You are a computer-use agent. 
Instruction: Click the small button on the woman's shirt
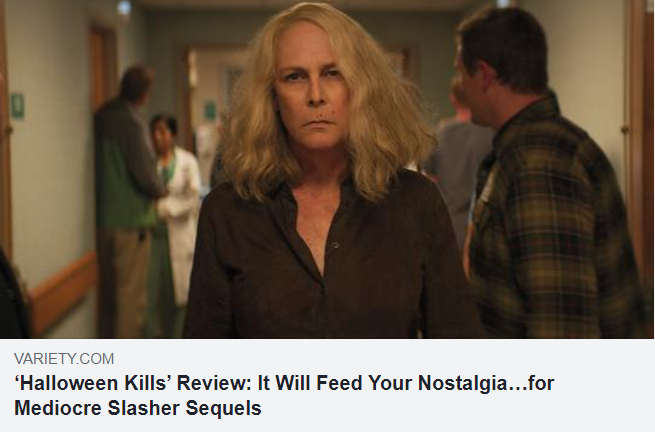[x=335, y=245]
